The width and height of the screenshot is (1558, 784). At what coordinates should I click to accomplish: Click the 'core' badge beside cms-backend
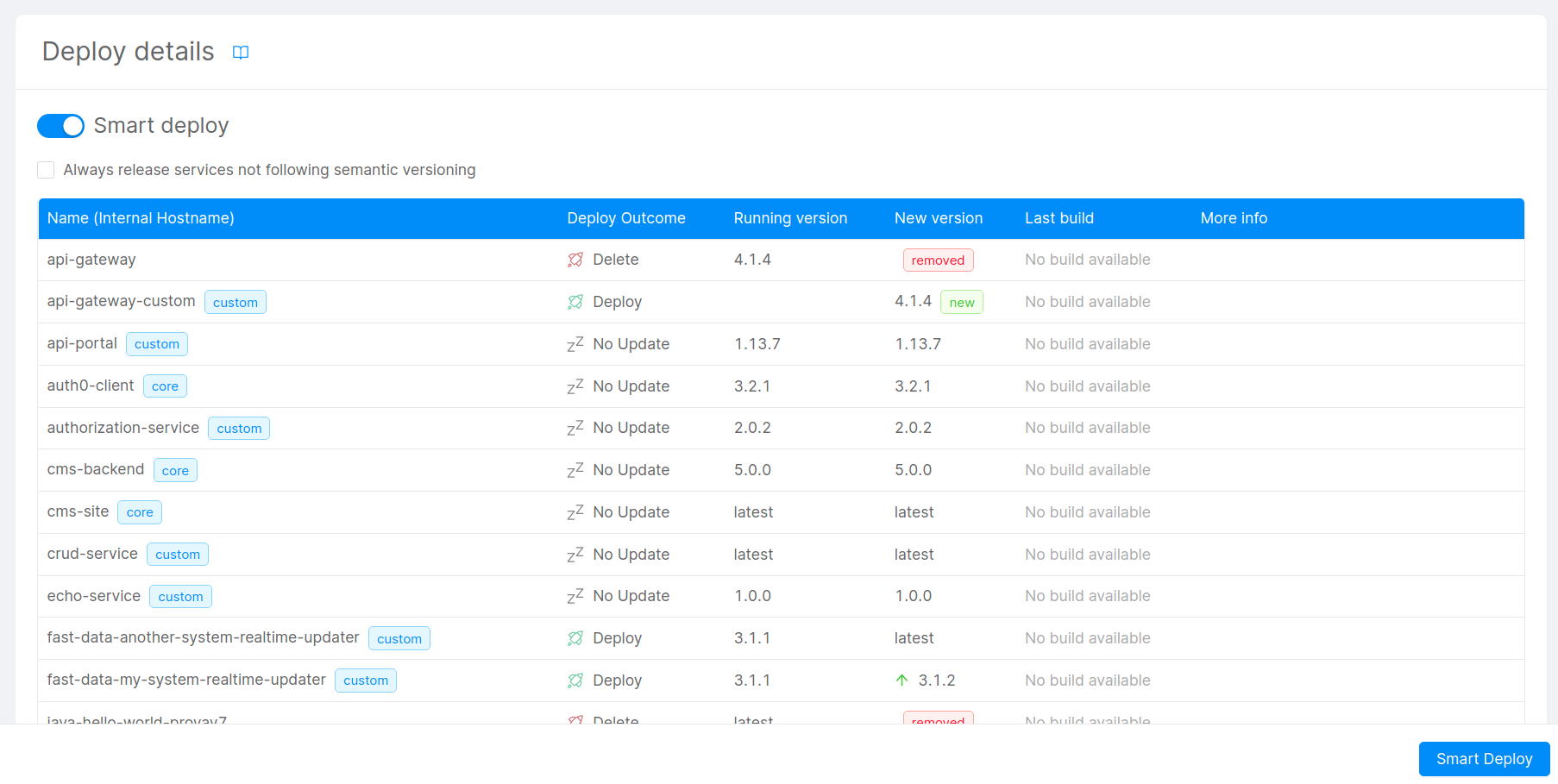click(x=175, y=470)
